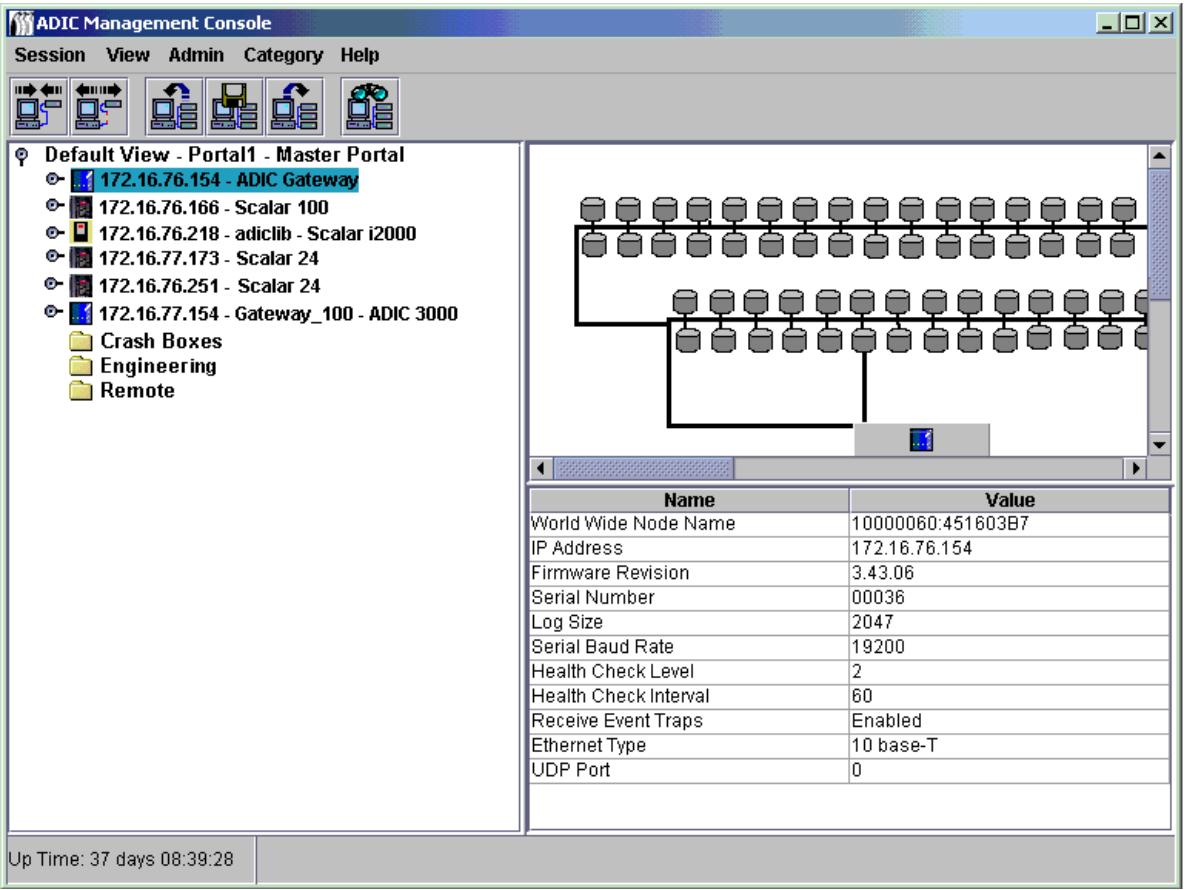Click the ADIC Gateway device icon in tree

coord(81,180)
